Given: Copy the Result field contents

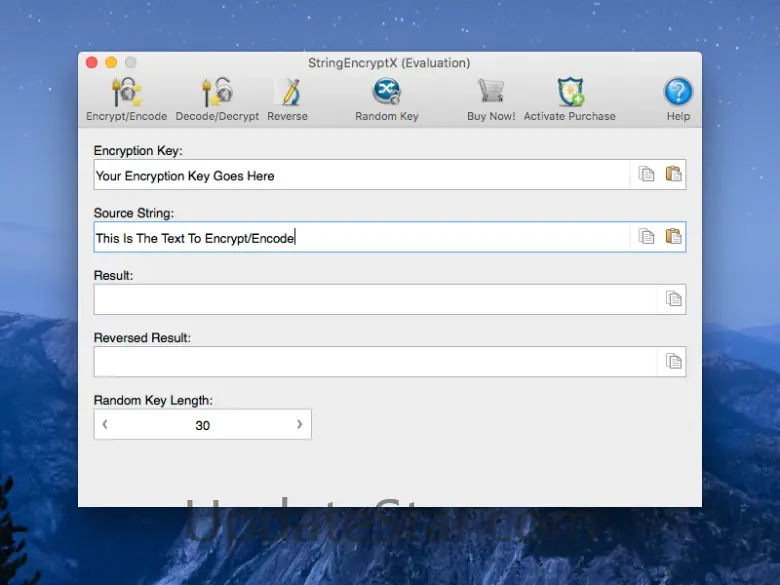Looking at the screenshot, I should (x=674, y=299).
